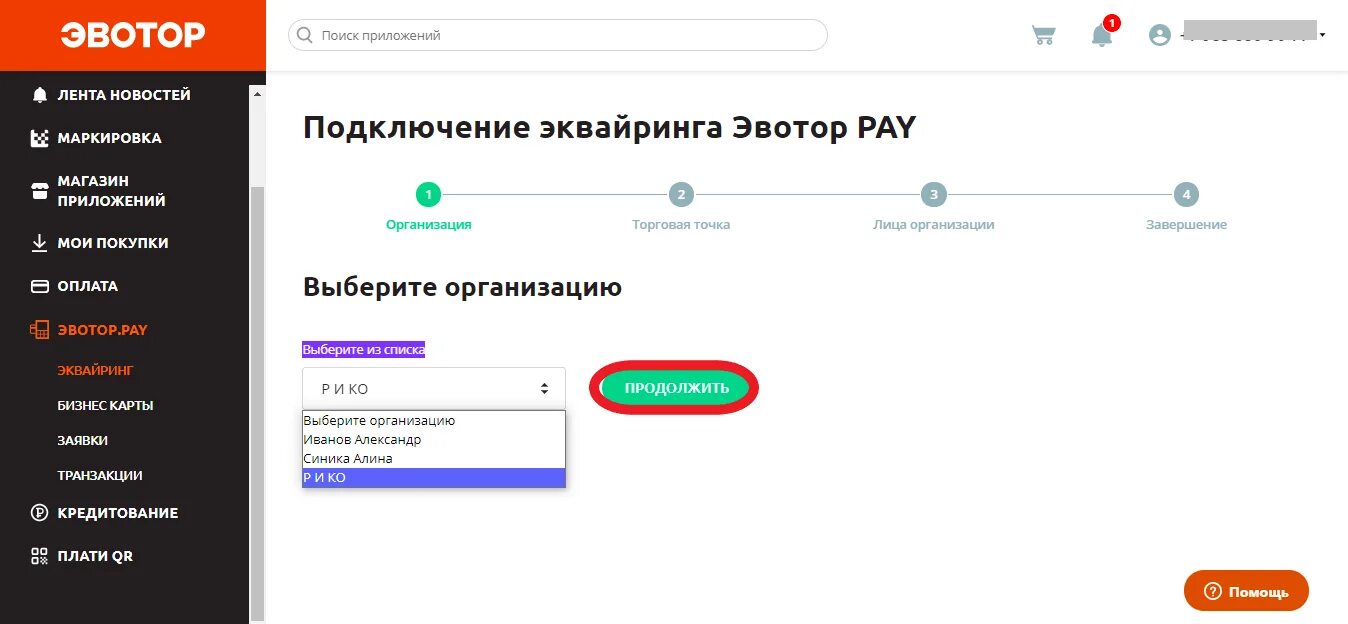This screenshot has height=624, width=1348.
Task: Open notifications bell icon
Action: 1102,35
